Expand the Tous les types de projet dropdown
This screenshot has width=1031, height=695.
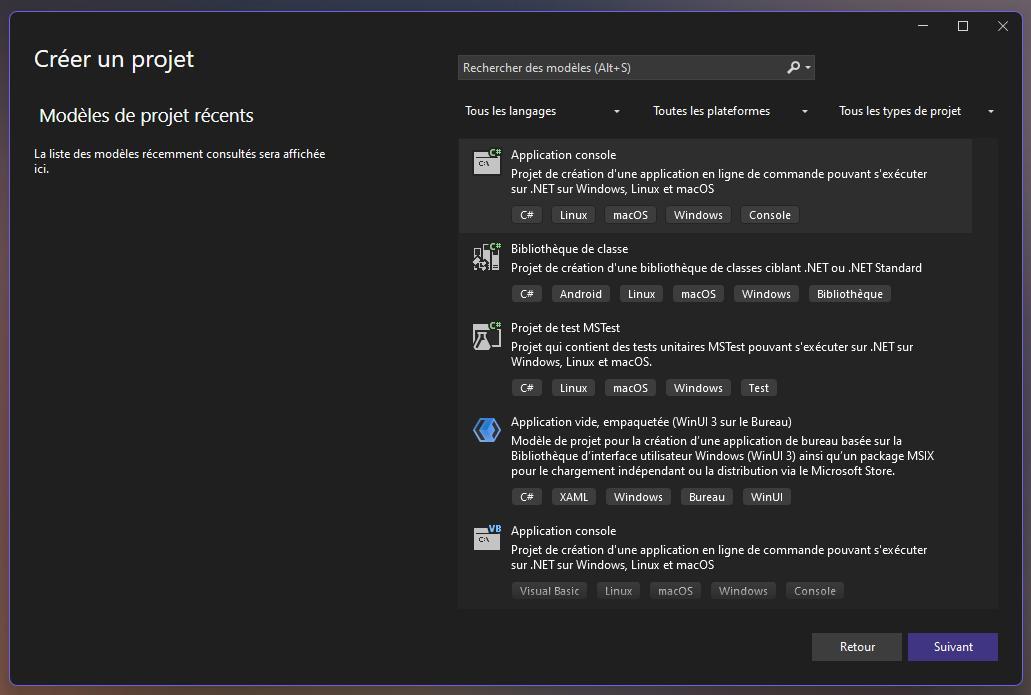(x=912, y=111)
